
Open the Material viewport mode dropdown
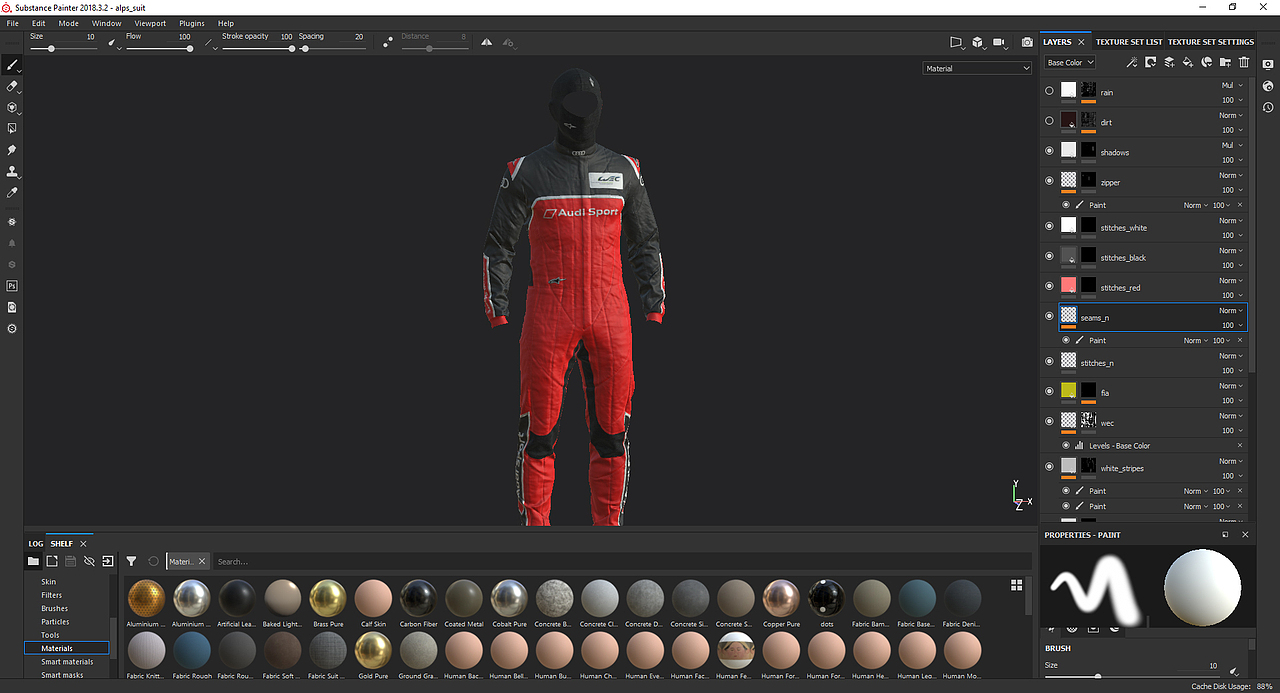977,68
